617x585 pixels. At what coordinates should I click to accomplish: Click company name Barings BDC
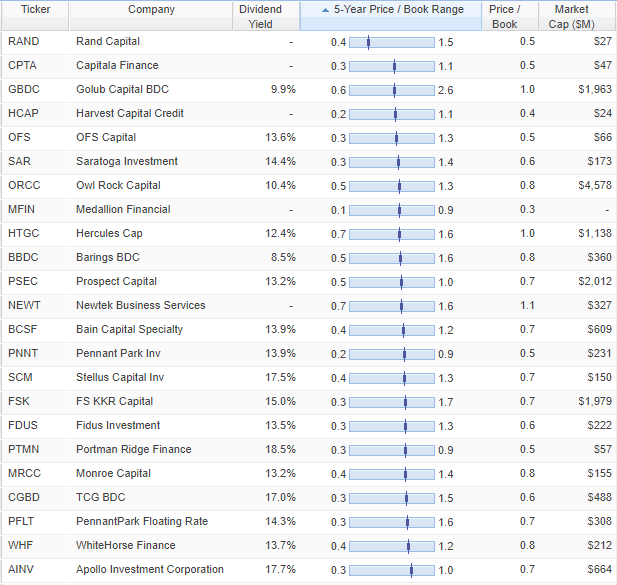click(x=108, y=257)
